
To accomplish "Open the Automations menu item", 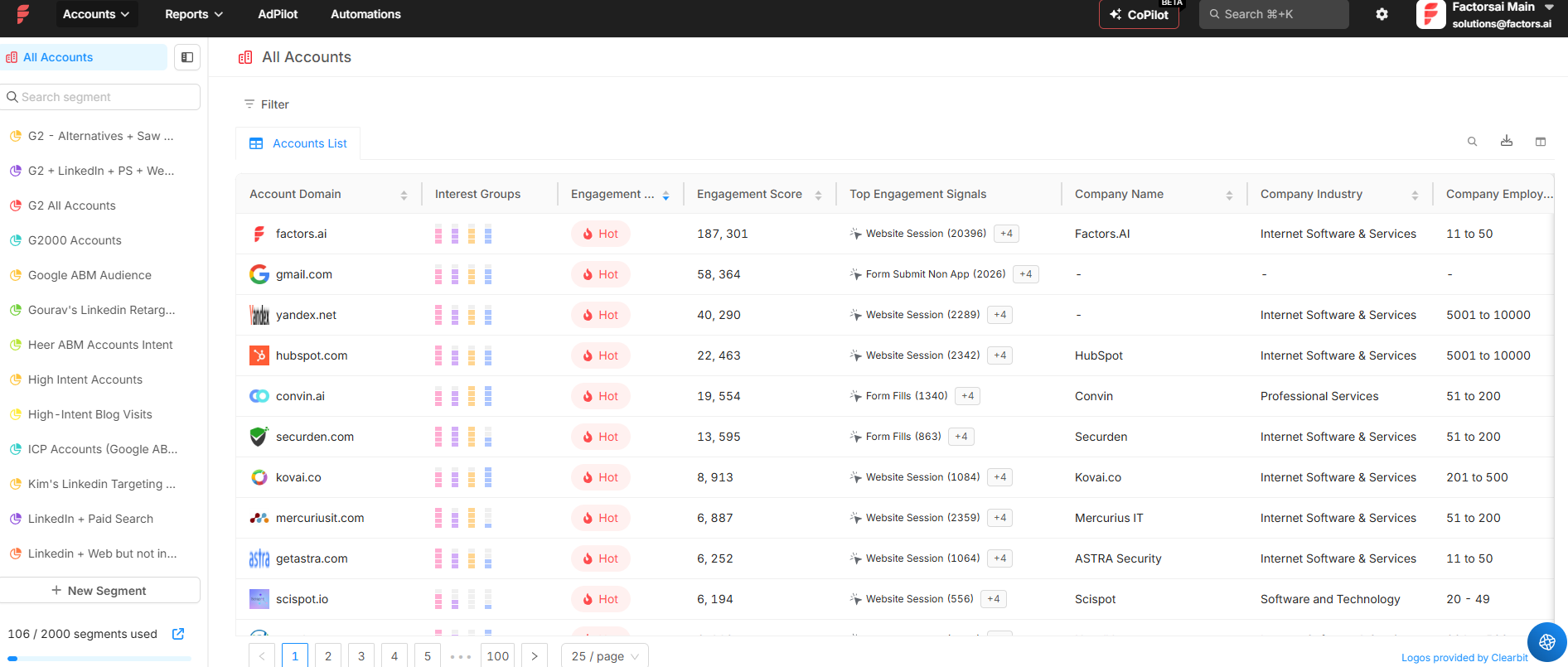I will tap(365, 14).
